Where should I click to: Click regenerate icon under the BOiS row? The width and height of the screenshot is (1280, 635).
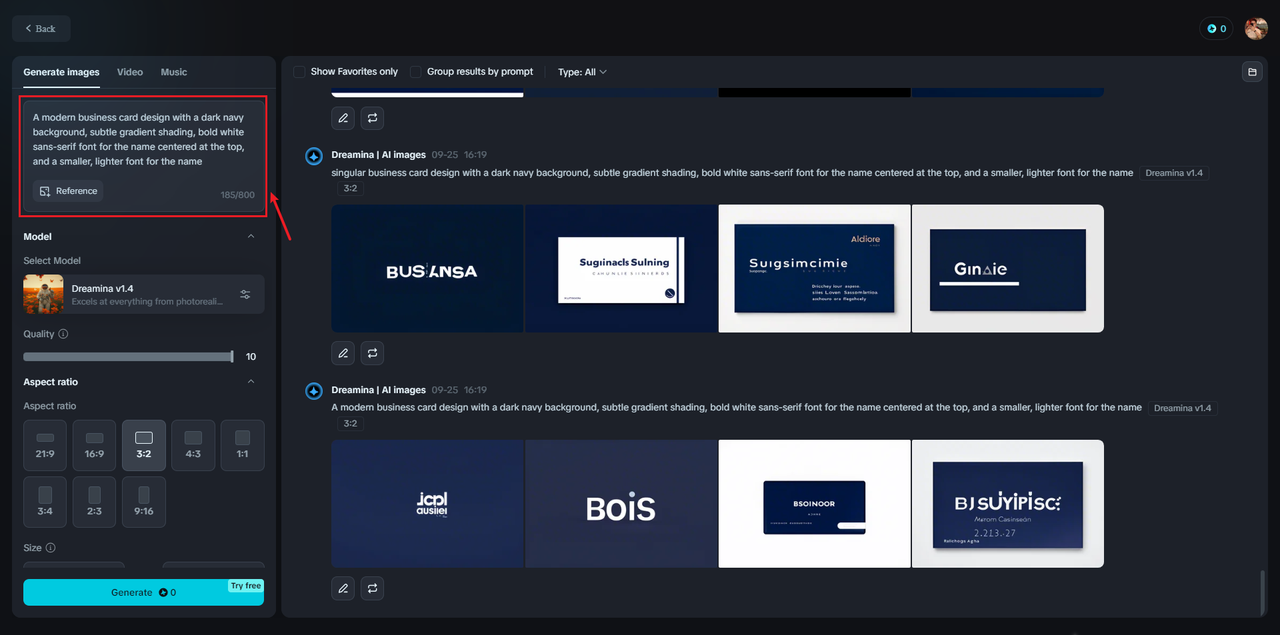click(372, 588)
